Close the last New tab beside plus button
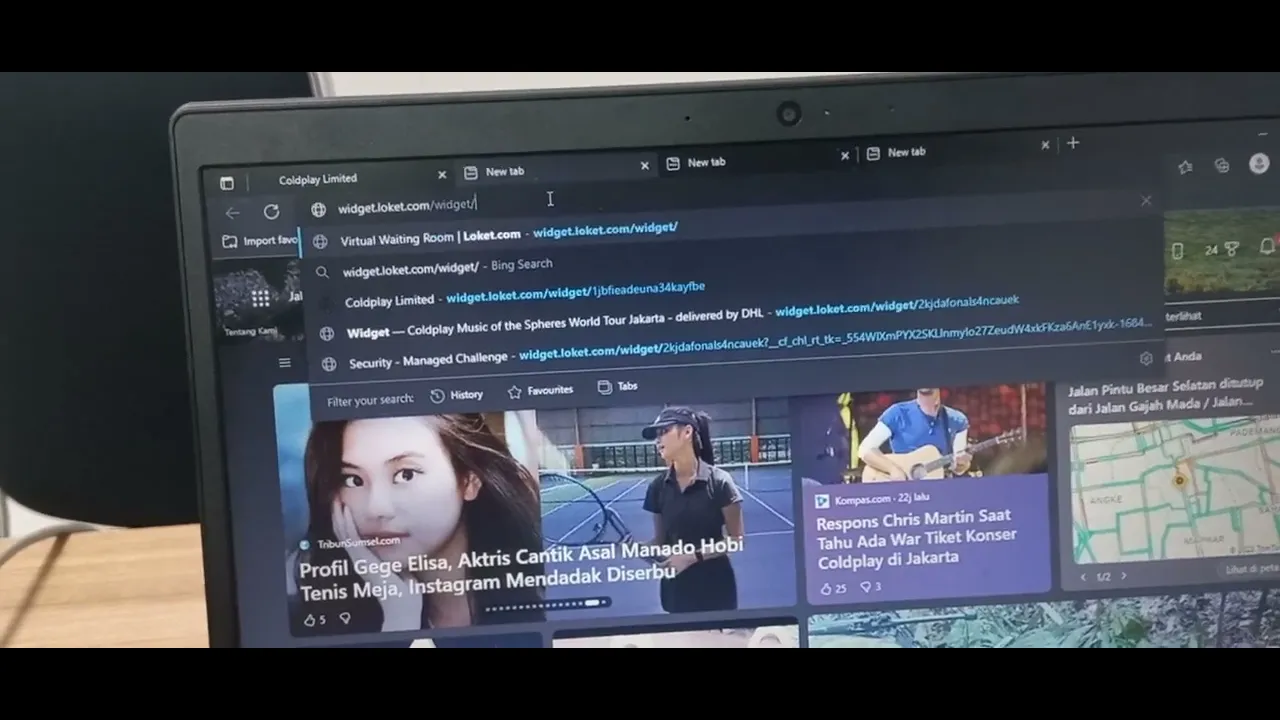 (1045, 145)
